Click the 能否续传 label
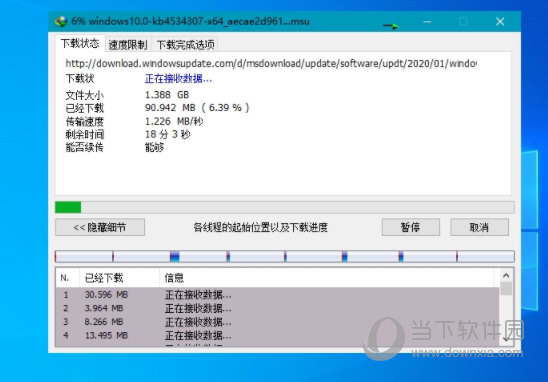 pos(85,147)
